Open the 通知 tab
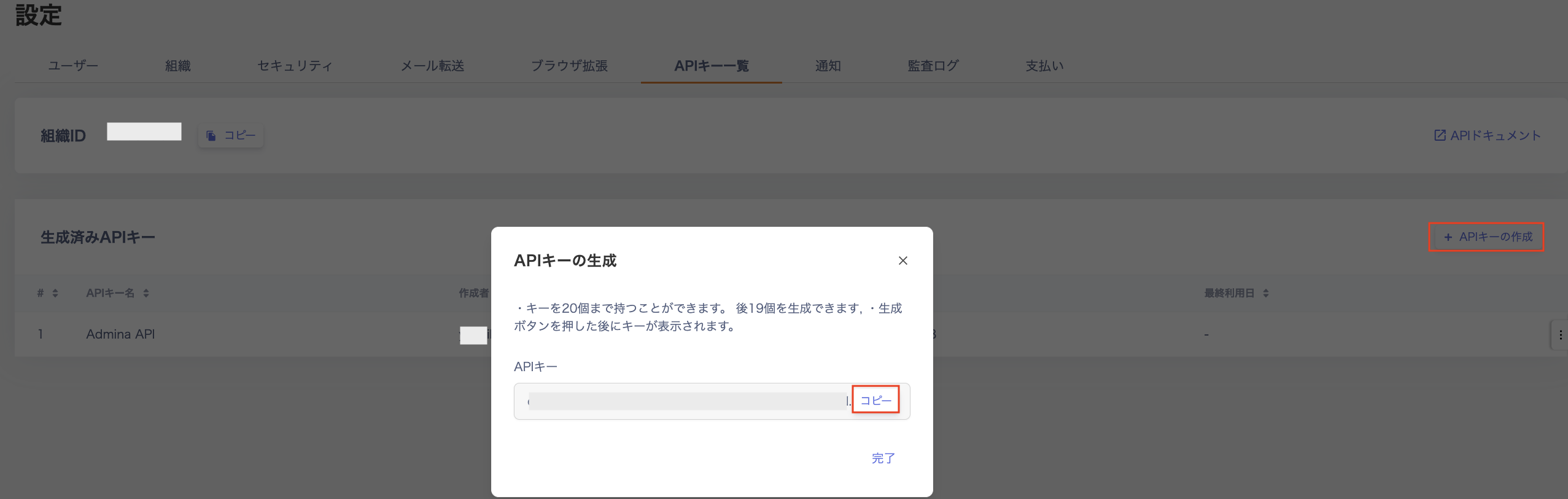This screenshot has height=499, width=1568. coord(828,66)
